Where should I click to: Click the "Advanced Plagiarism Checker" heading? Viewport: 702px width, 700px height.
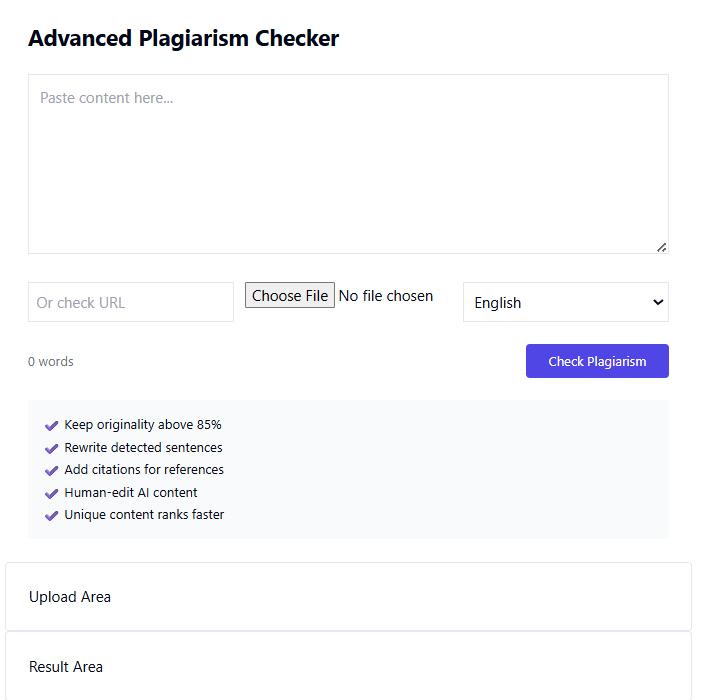[184, 39]
